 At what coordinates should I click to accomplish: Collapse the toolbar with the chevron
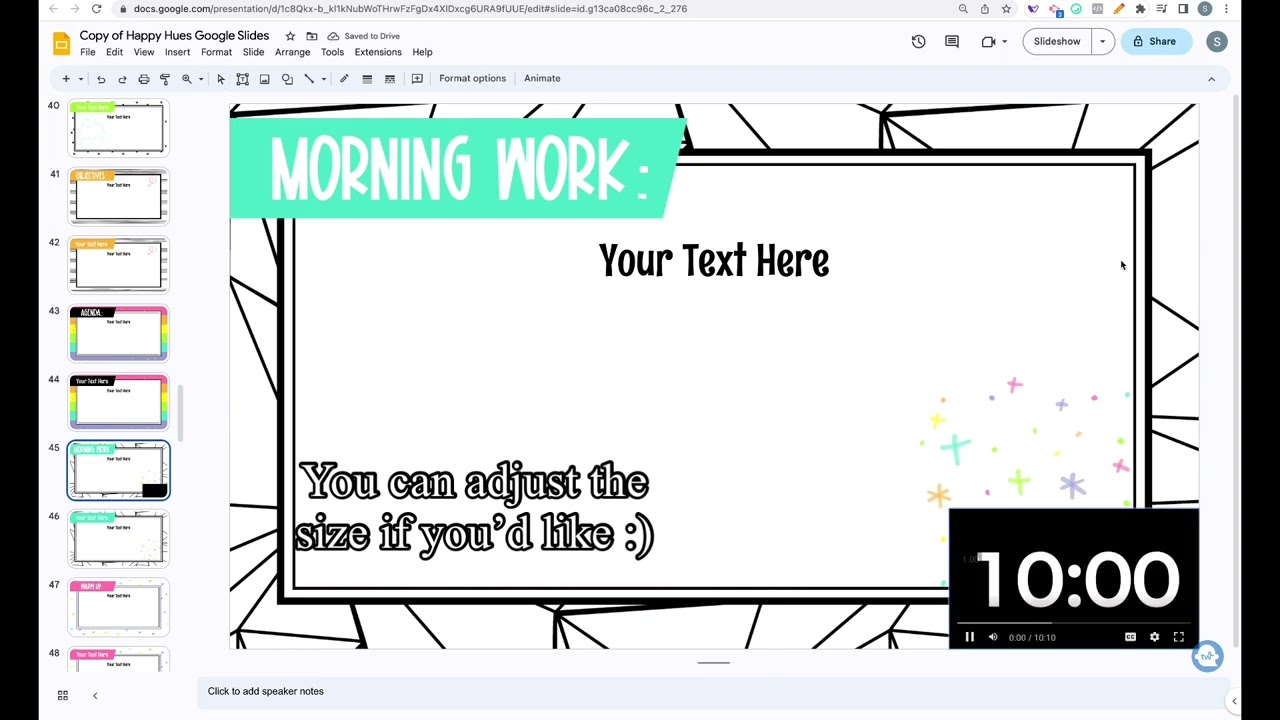pyautogui.click(x=1211, y=78)
